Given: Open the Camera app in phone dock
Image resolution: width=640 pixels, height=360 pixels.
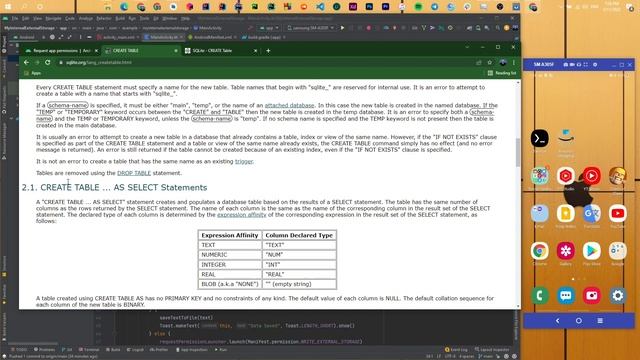Looking at the screenshot, I should (592, 296).
